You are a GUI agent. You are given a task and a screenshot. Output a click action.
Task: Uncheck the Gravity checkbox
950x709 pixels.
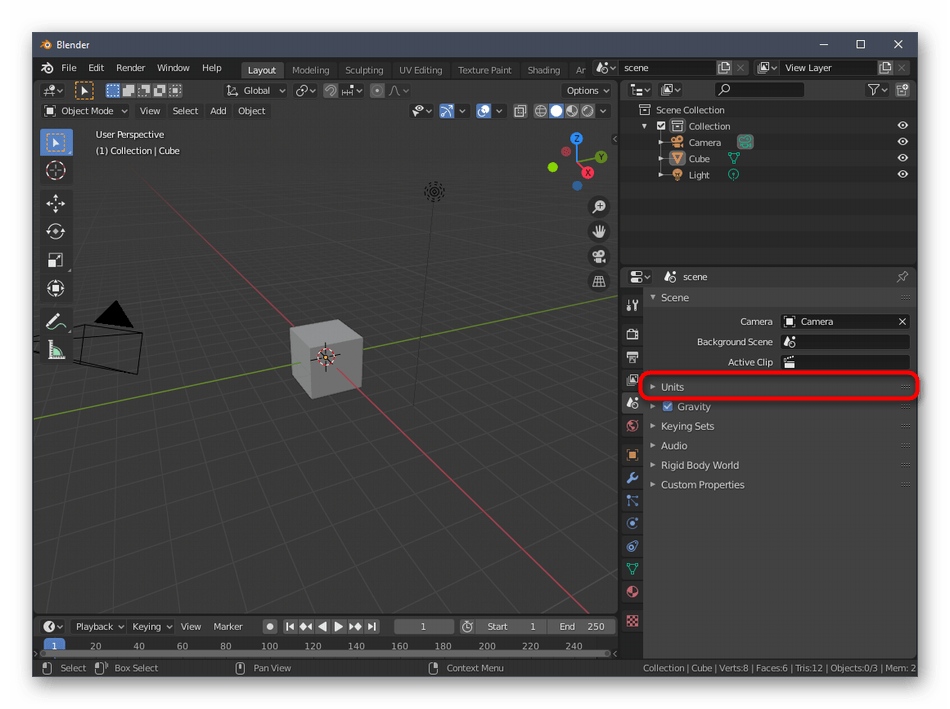click(668, 407)
